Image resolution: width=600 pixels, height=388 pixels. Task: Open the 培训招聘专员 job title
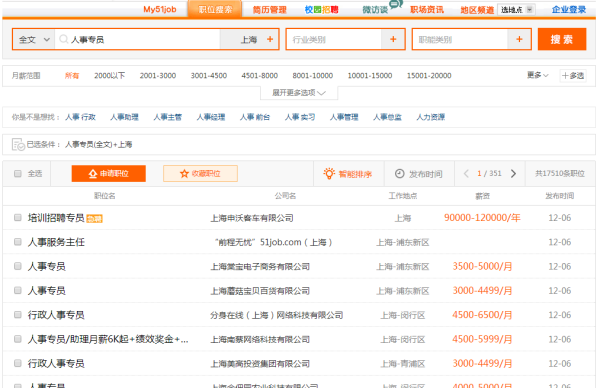(56, 218)
